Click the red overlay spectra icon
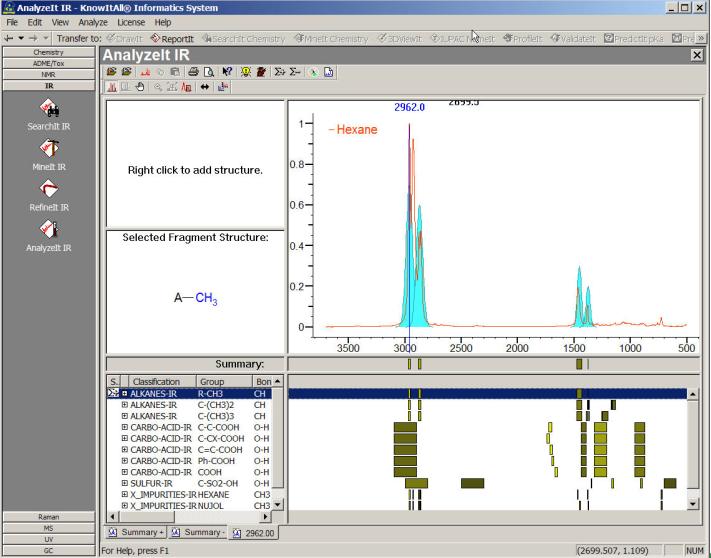The width and height of the screenshot is (711, 558). [x=186, y=87]
